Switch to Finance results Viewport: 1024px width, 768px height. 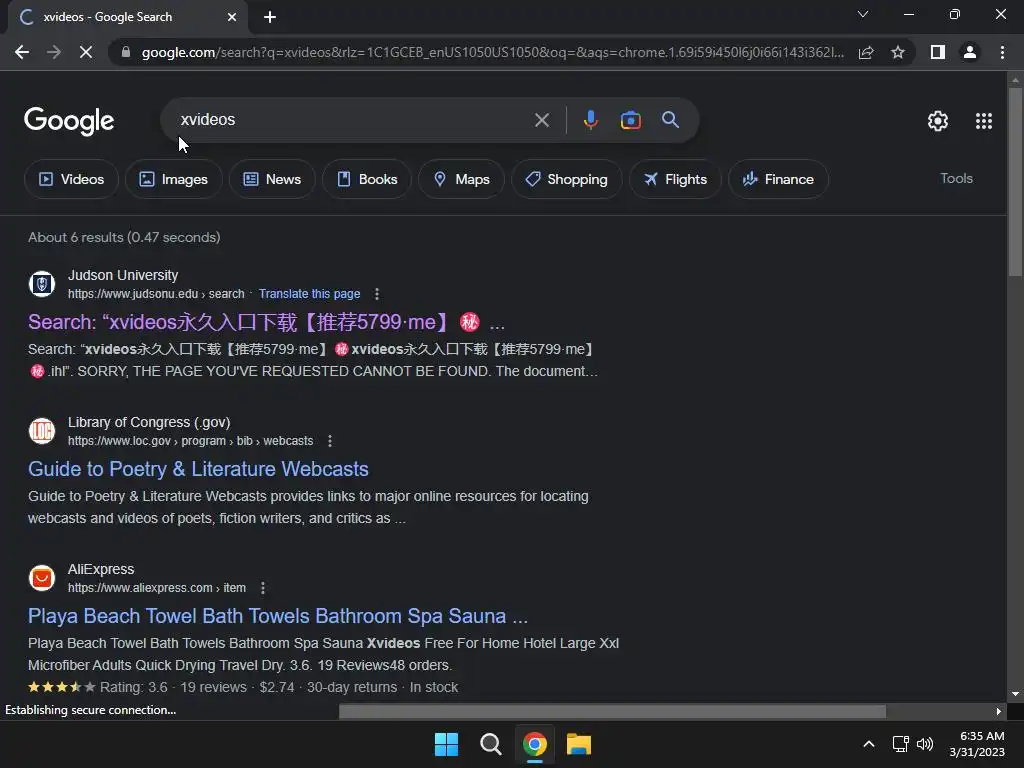(778, 179)
